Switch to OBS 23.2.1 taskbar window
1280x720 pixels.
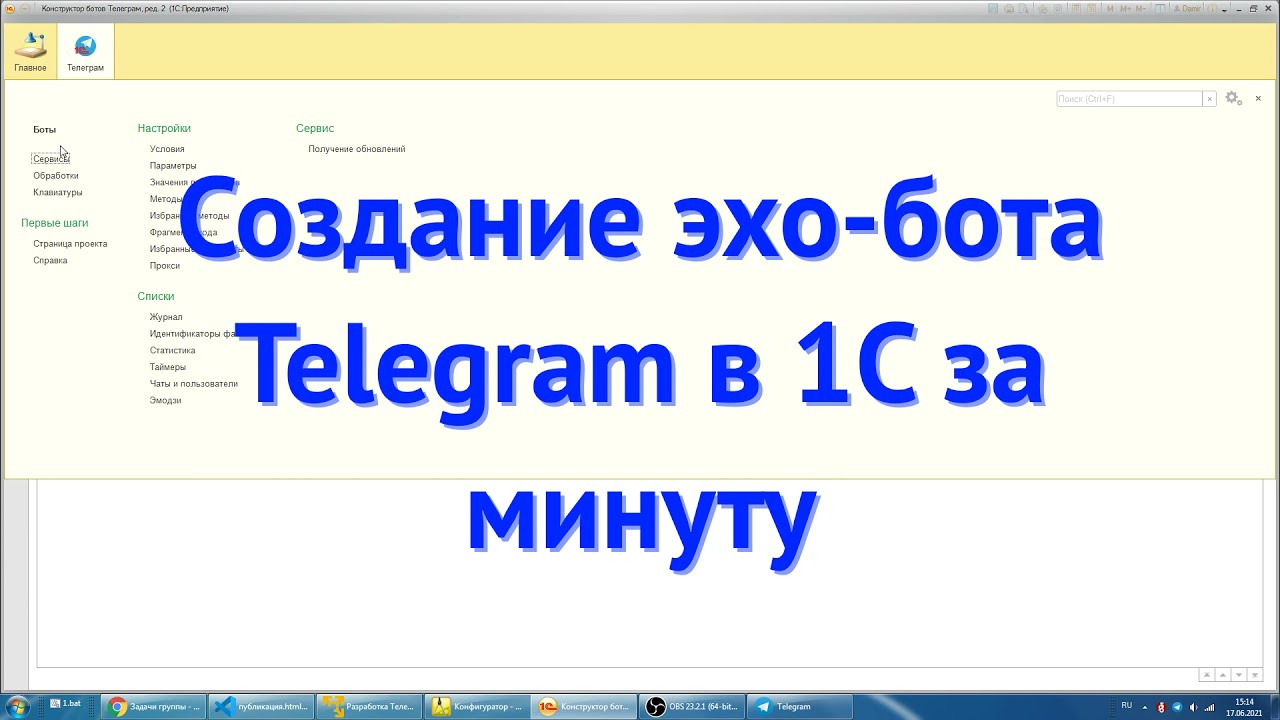692,707
